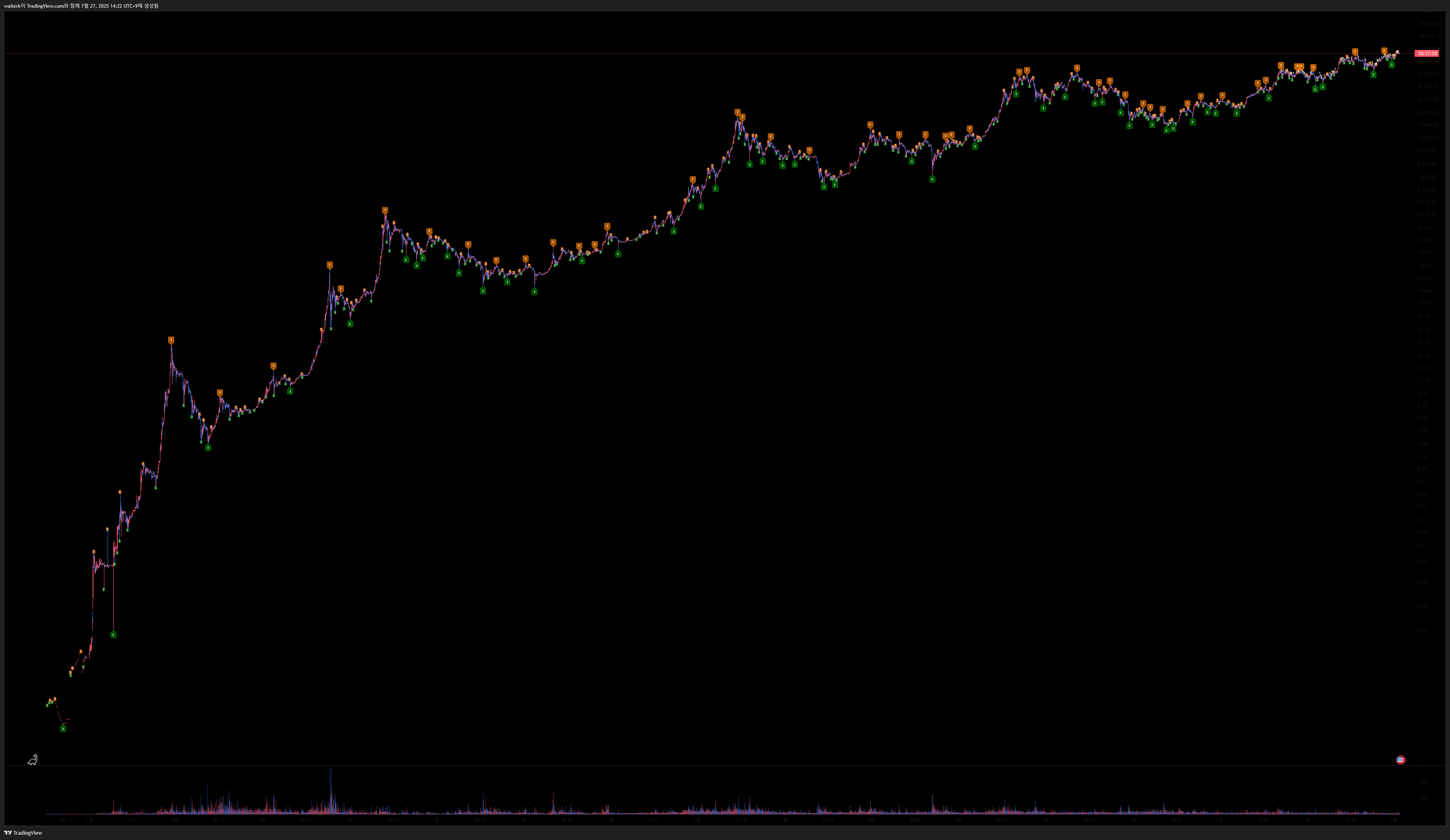
Task: Select the orange 3 marker at the 2013 peak
Action: [x=385, y=210]
